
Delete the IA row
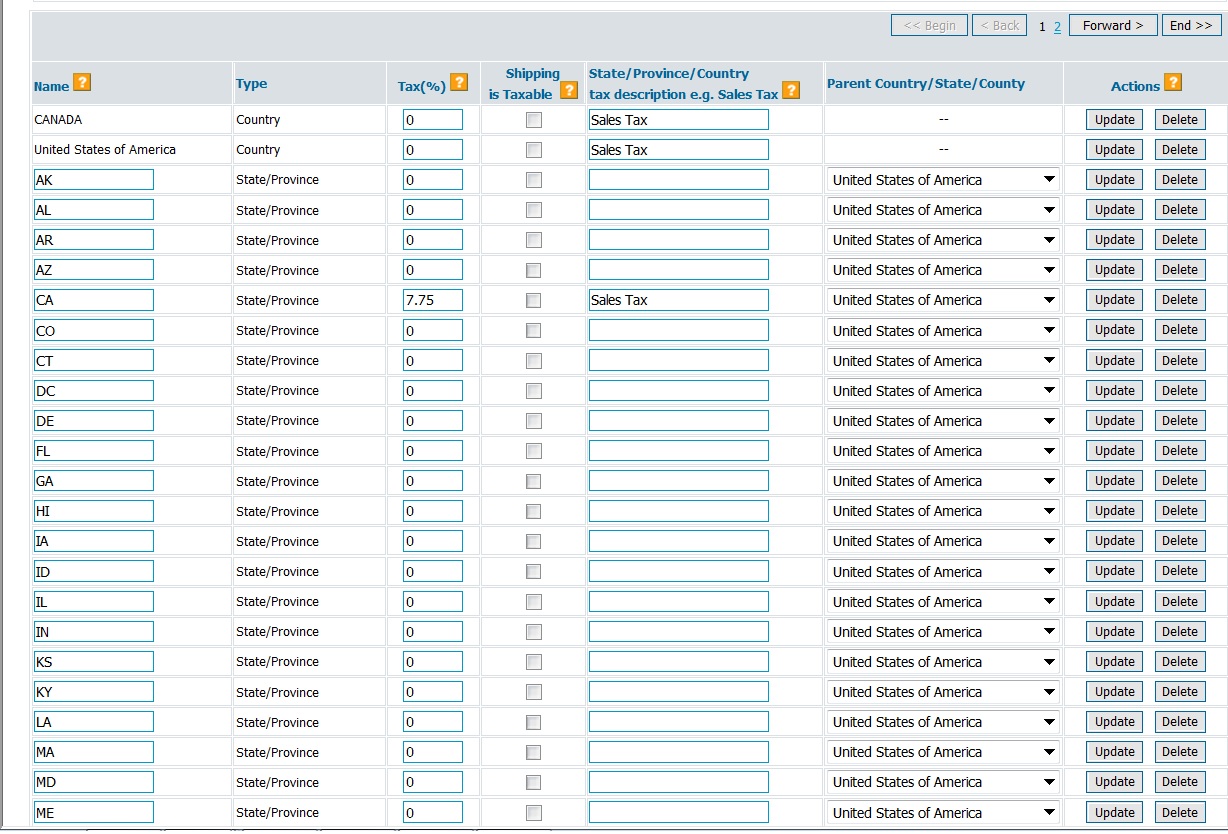[1180, 541]
